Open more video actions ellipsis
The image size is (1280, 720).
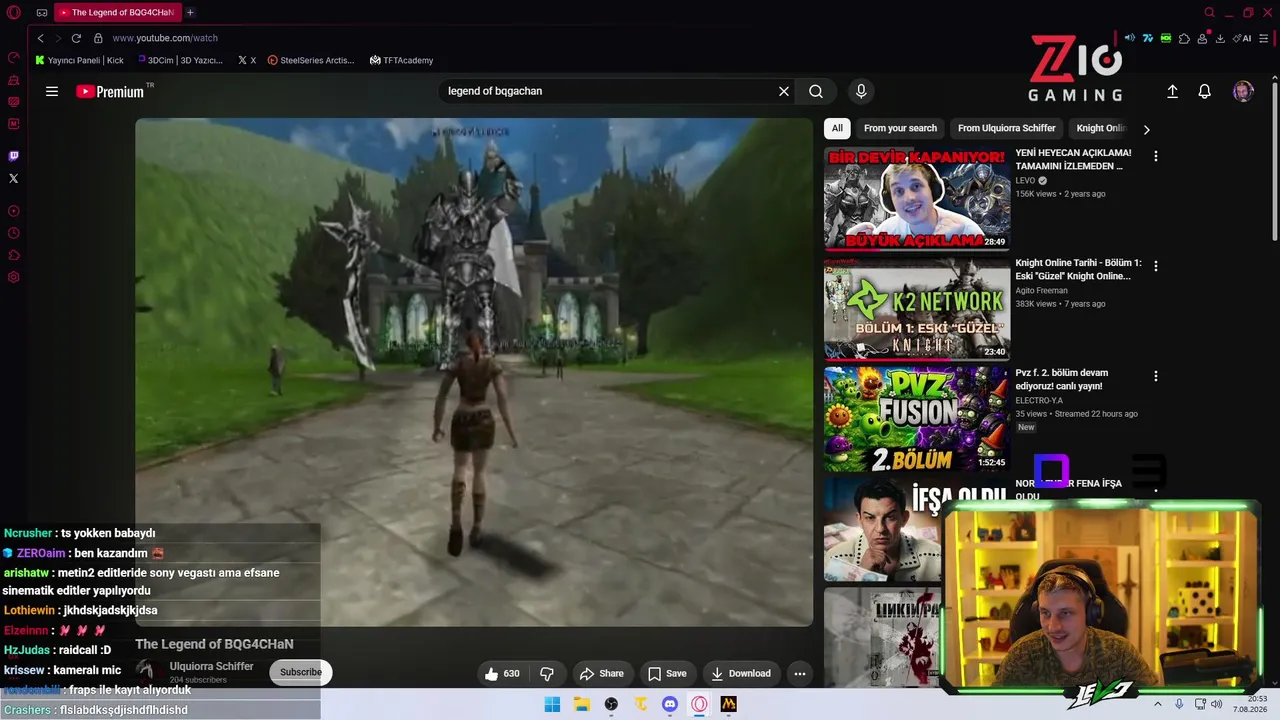pyautogui.click(x=800, y=674)
